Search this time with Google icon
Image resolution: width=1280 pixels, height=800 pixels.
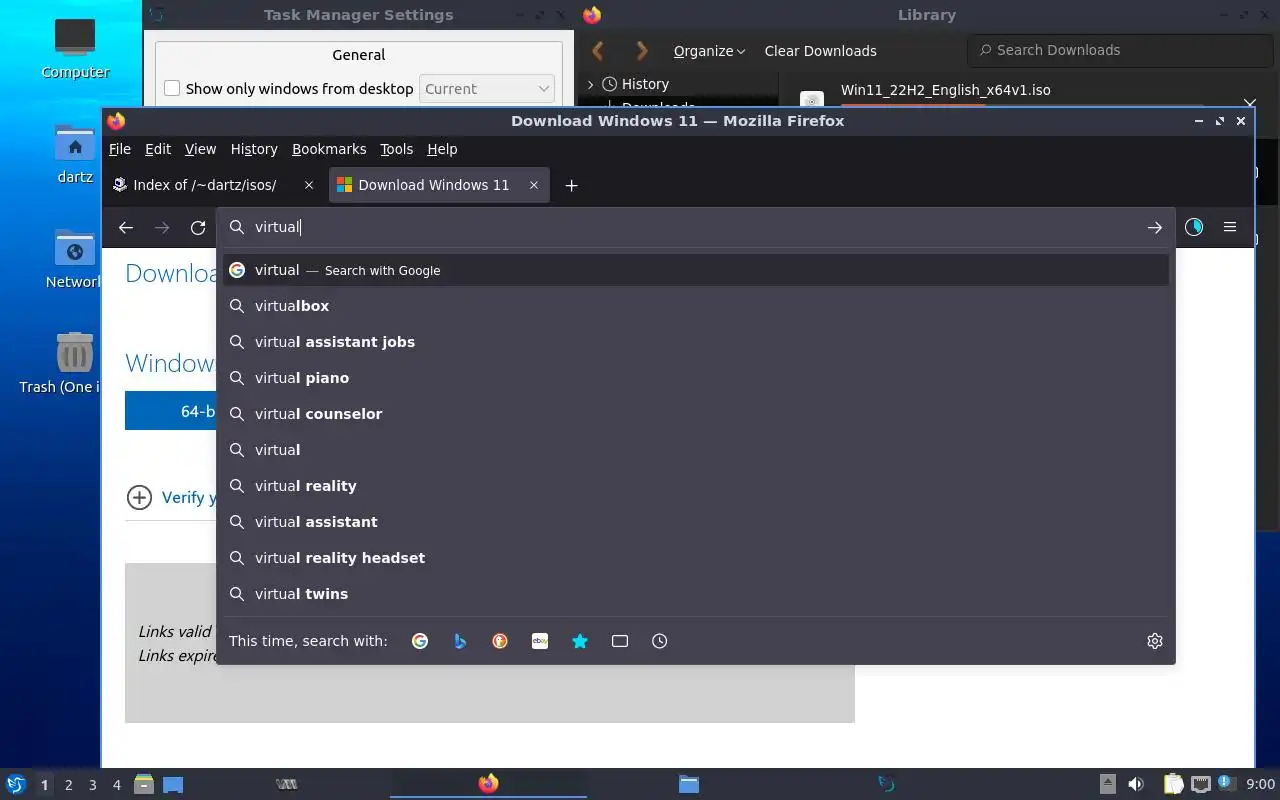420,641
